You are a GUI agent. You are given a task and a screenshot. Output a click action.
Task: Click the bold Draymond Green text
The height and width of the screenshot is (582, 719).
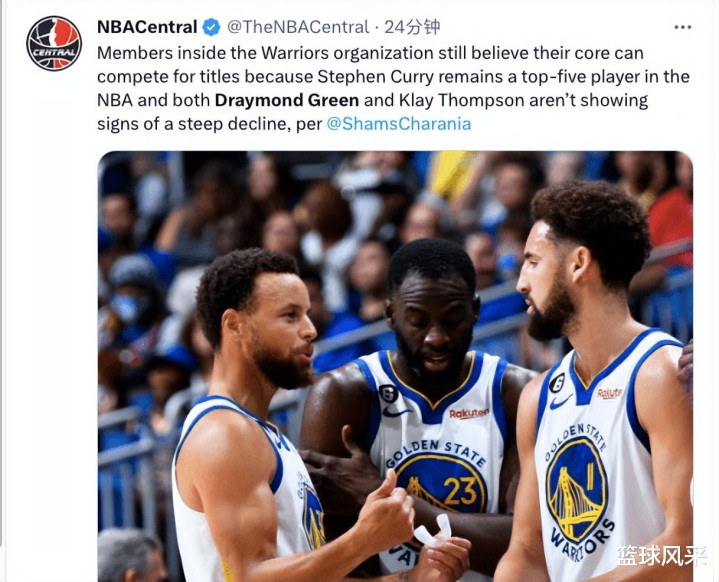[x=287, y=100]
